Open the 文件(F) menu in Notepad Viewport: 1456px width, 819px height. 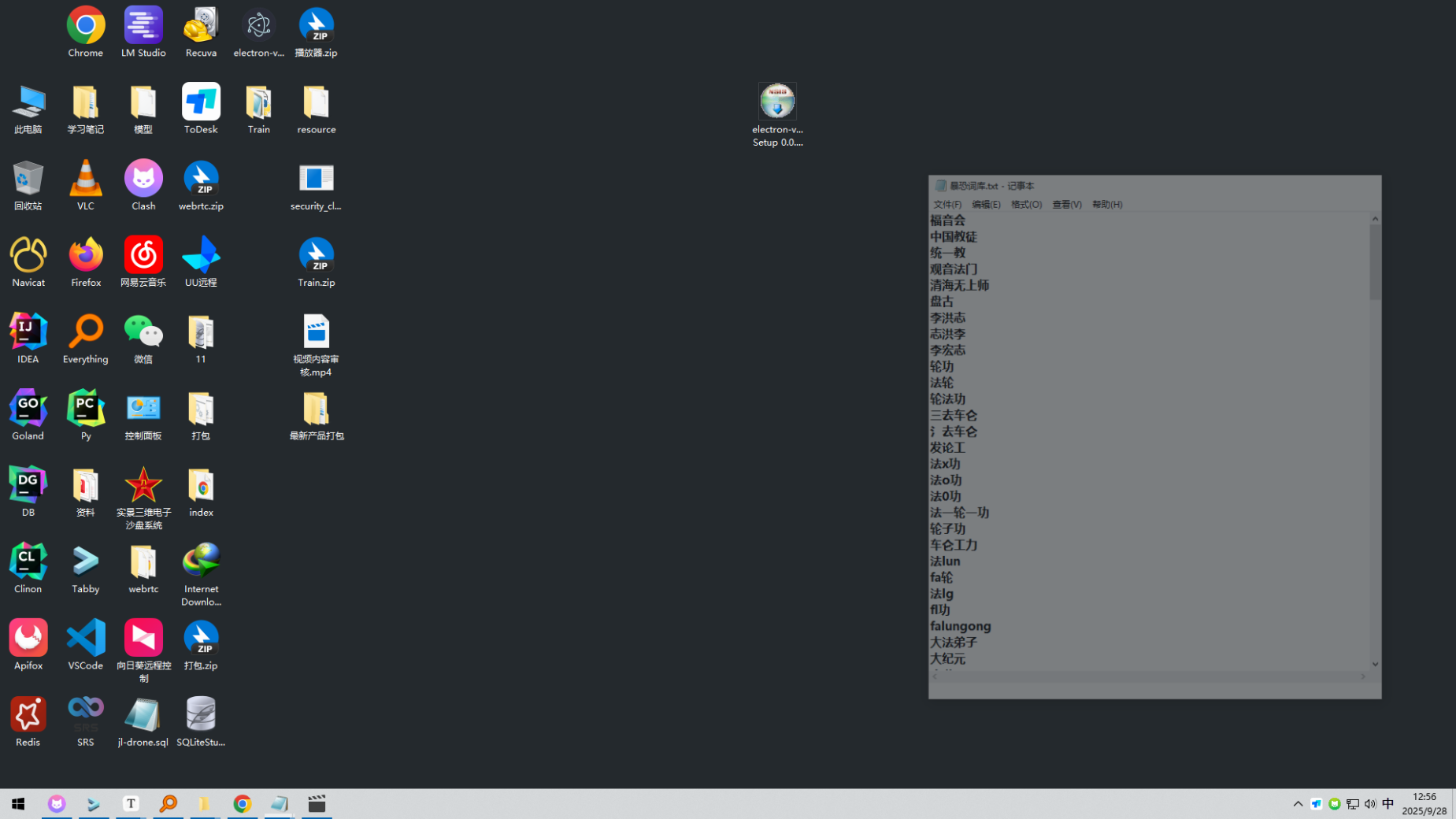tap(947, 205)
